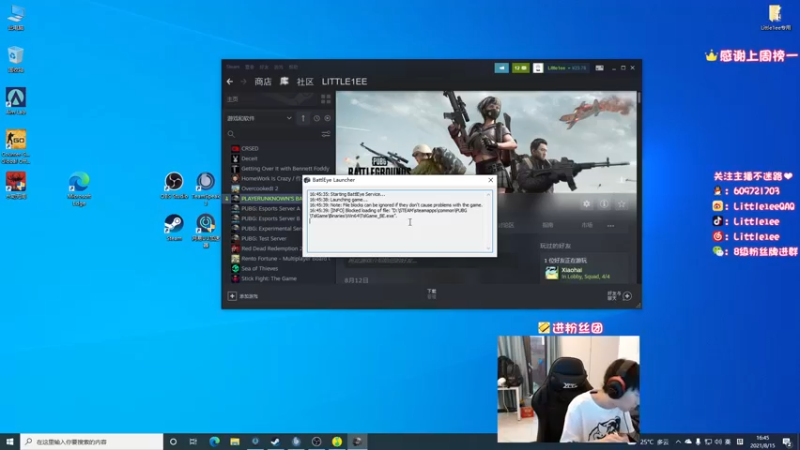Open OBS Studio desktop shortcut
Screen dimensions: 800x450
coord(174,186)
